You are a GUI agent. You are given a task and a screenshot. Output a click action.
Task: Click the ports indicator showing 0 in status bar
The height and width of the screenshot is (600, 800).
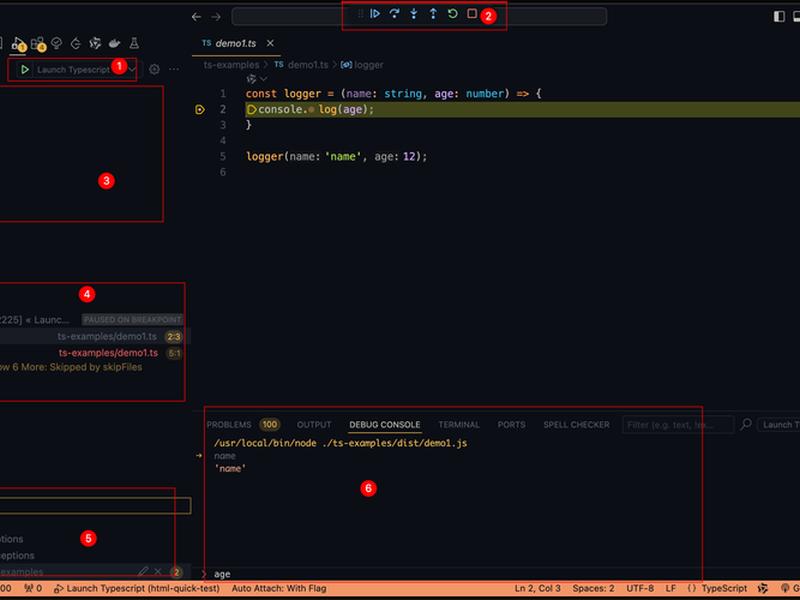click(33, 588)
